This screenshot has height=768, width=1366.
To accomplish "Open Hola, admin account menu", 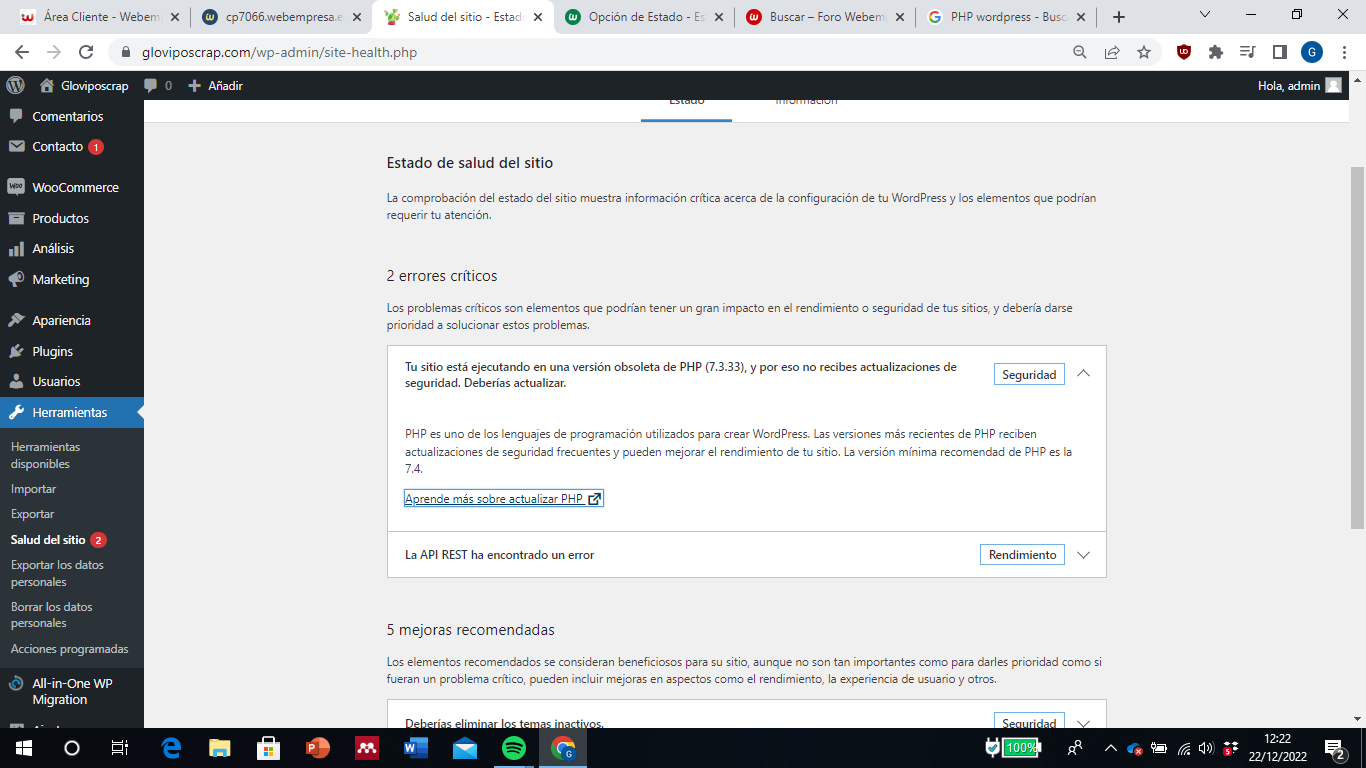I will click(1299, 85).
